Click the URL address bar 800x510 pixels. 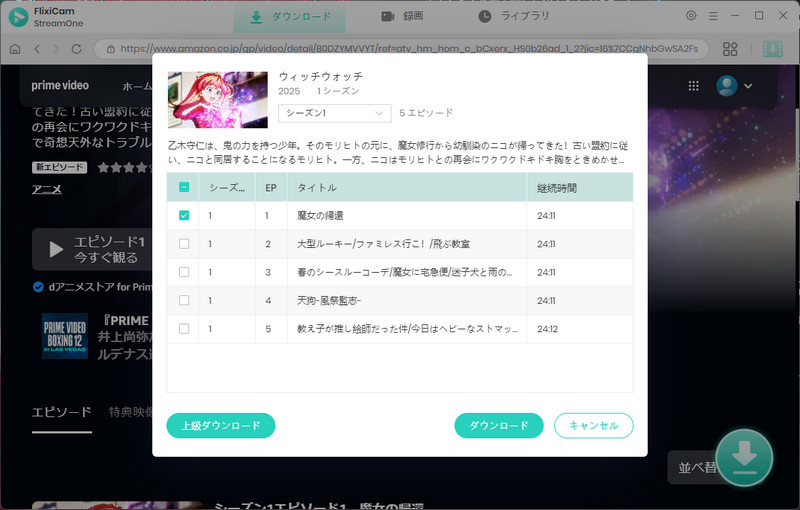(x=402, y=49)
